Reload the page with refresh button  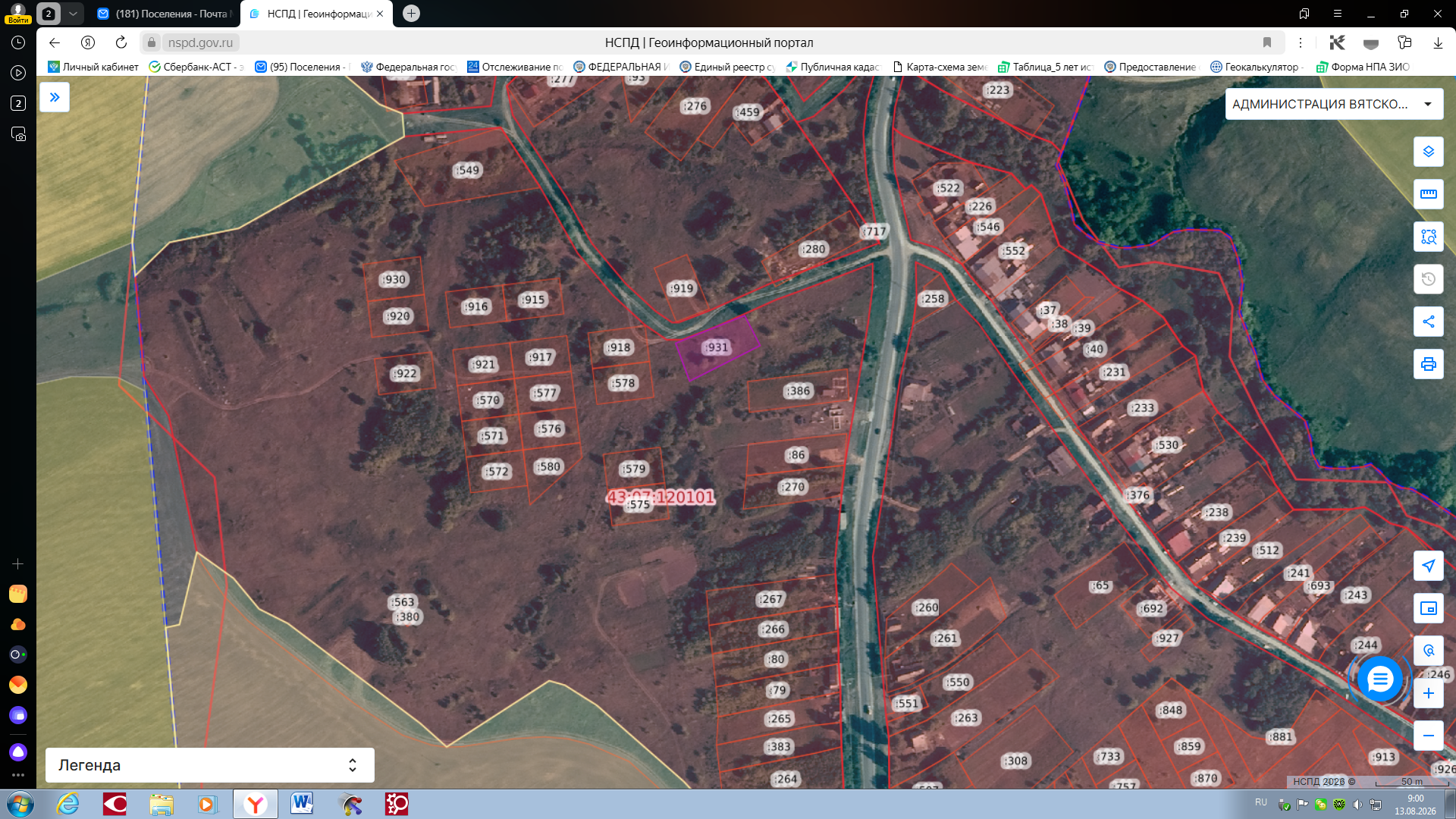121,42
